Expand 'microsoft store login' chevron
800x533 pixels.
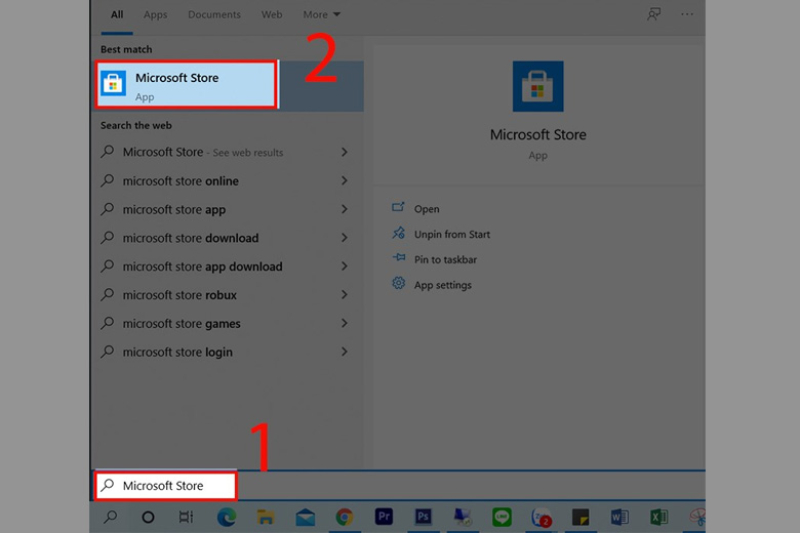(x=344, y=352)
